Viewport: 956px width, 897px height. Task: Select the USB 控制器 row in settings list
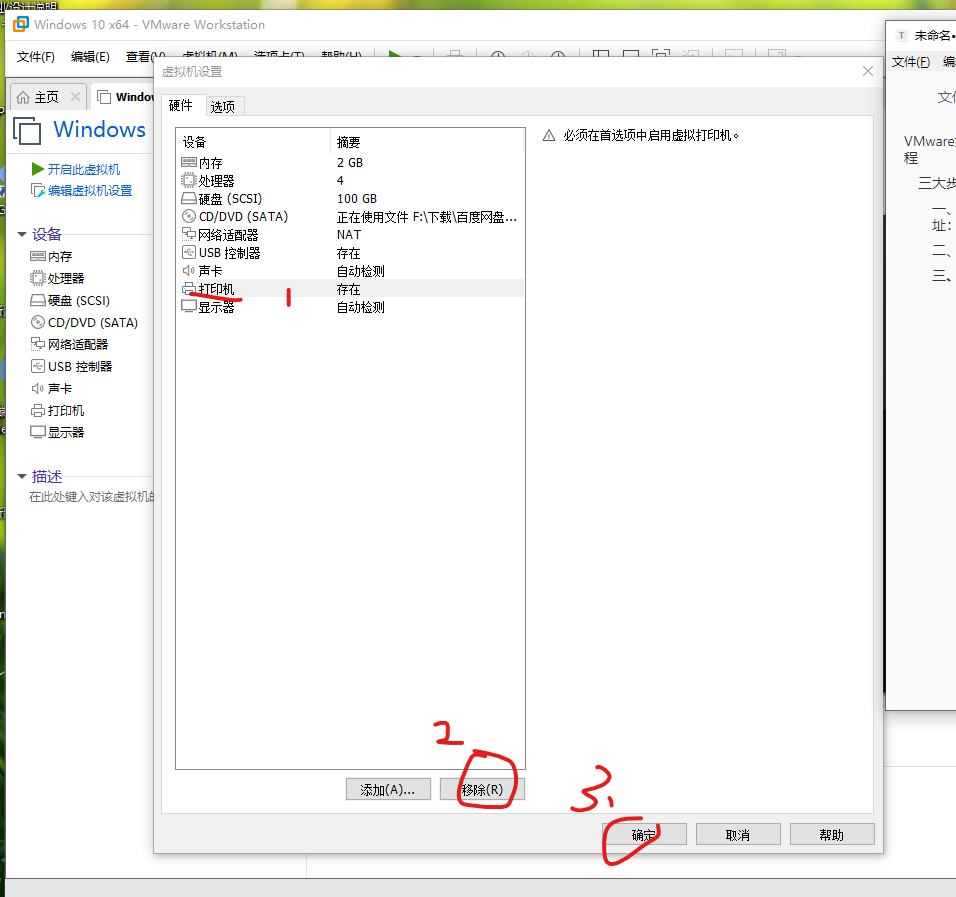point(350,253)
